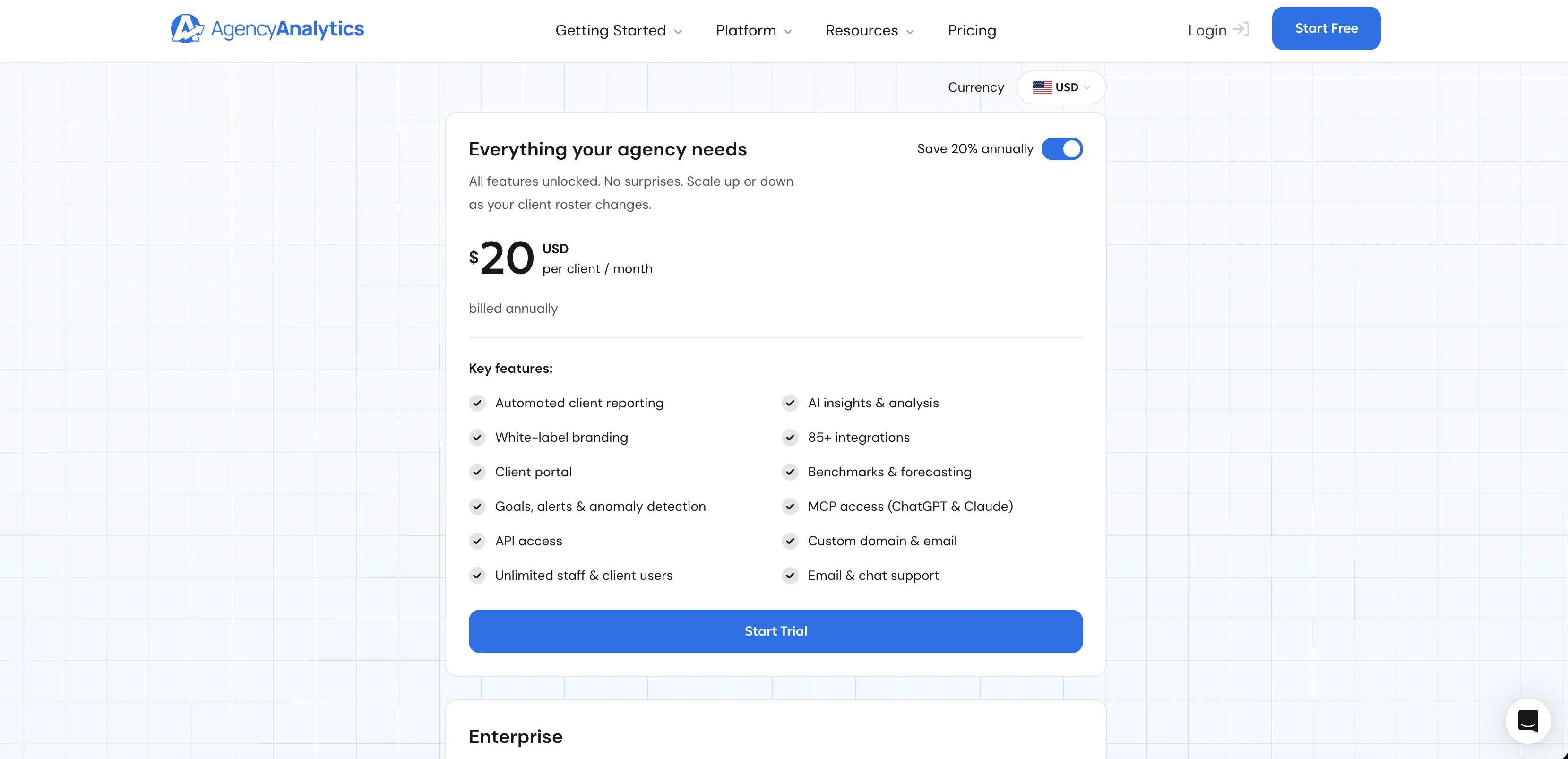Click checkmark icon beside AI insights & analysis
This screenshot has width=1568, height=759.
pos(790,403)
